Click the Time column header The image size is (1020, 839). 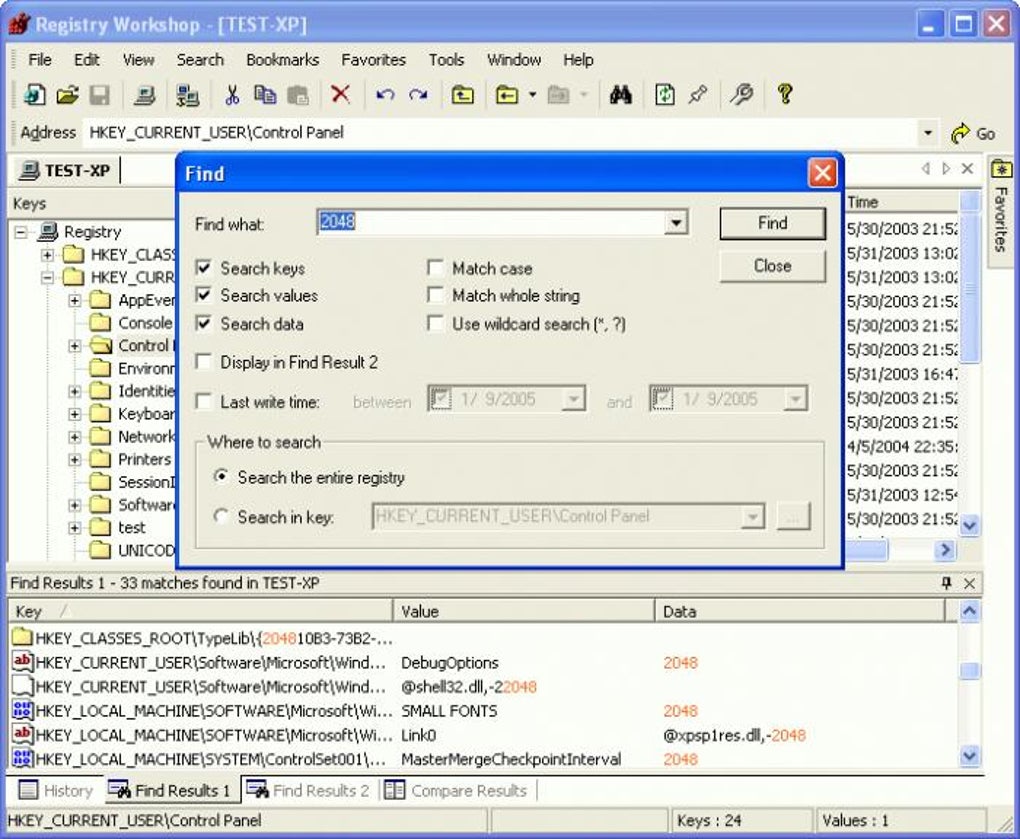click(902, 202)
